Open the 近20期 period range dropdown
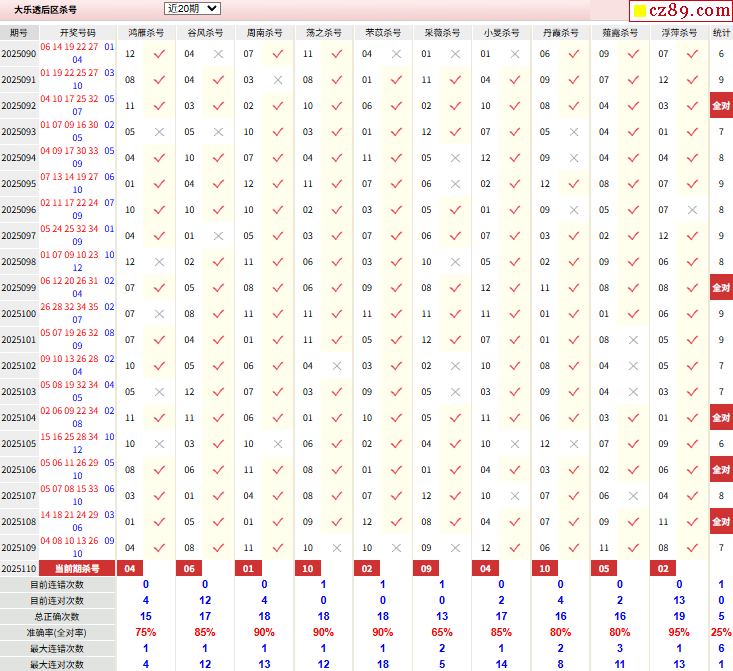 pyautogui.click(x=192, y=8)
